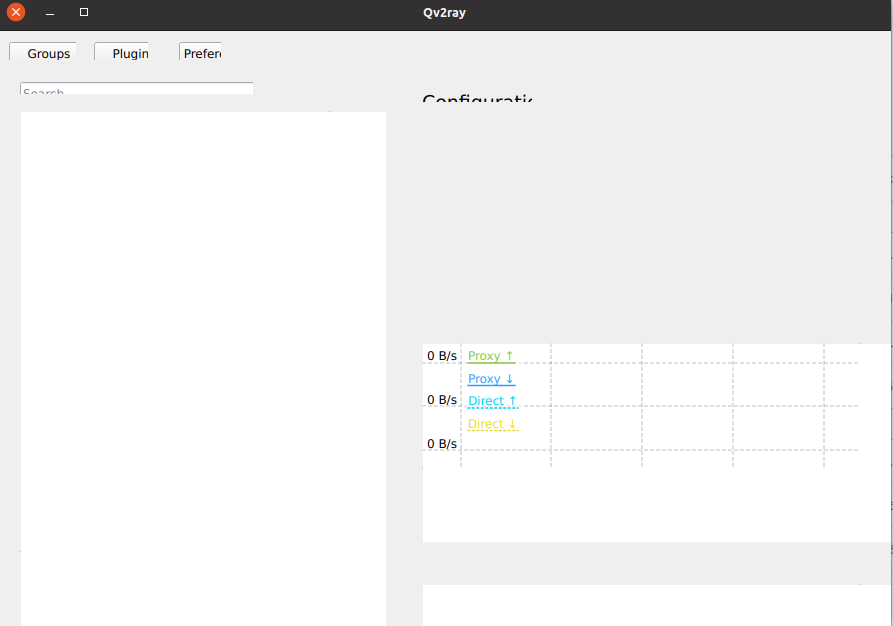The image size is (893, 626).
Task: Open the Plugin button
Action: pyautogui.click(x=121, y=52)
